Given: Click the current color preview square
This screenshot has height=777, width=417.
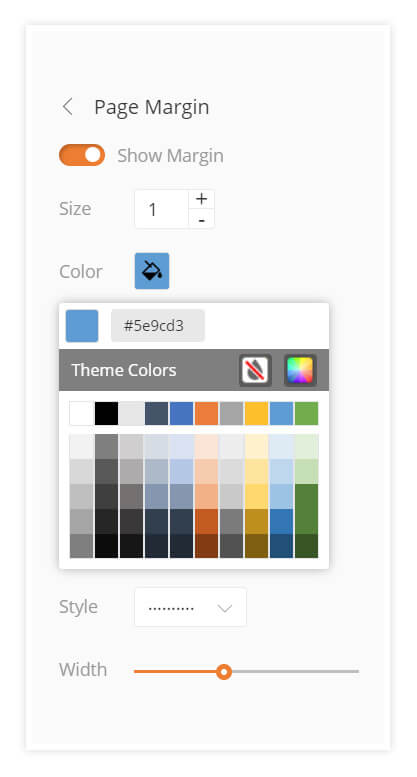Looking at the screenshot, I should click(x=82, y=326).
